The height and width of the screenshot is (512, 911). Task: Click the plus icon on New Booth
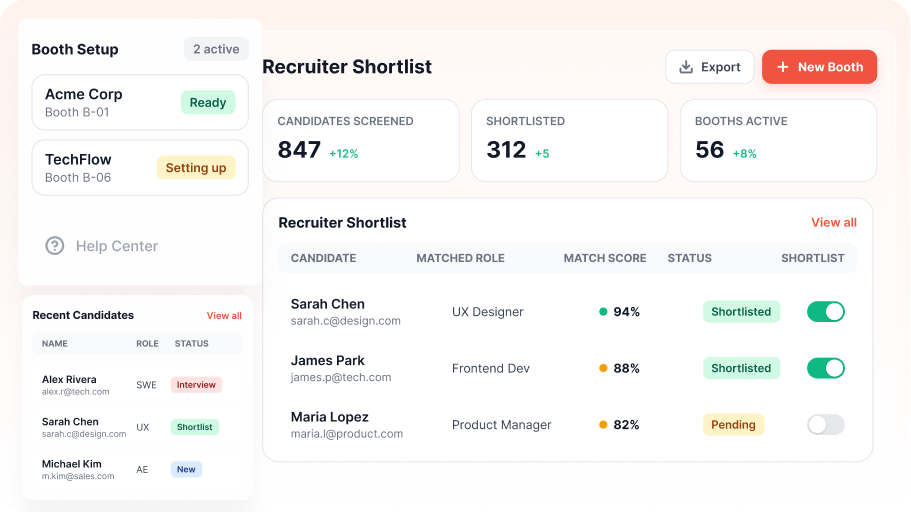783,67
